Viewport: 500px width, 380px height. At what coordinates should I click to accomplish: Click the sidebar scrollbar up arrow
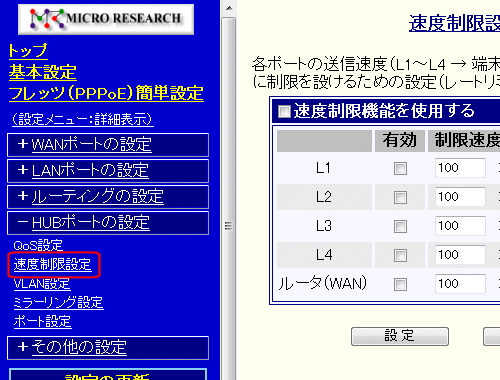[x=229, y=8]
